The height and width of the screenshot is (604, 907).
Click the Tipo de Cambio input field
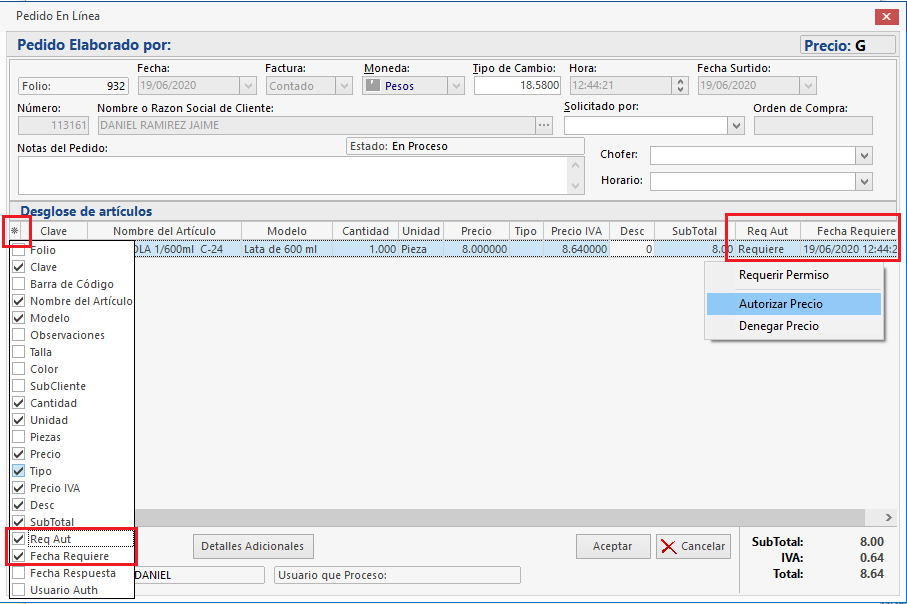tap(517, 86)
